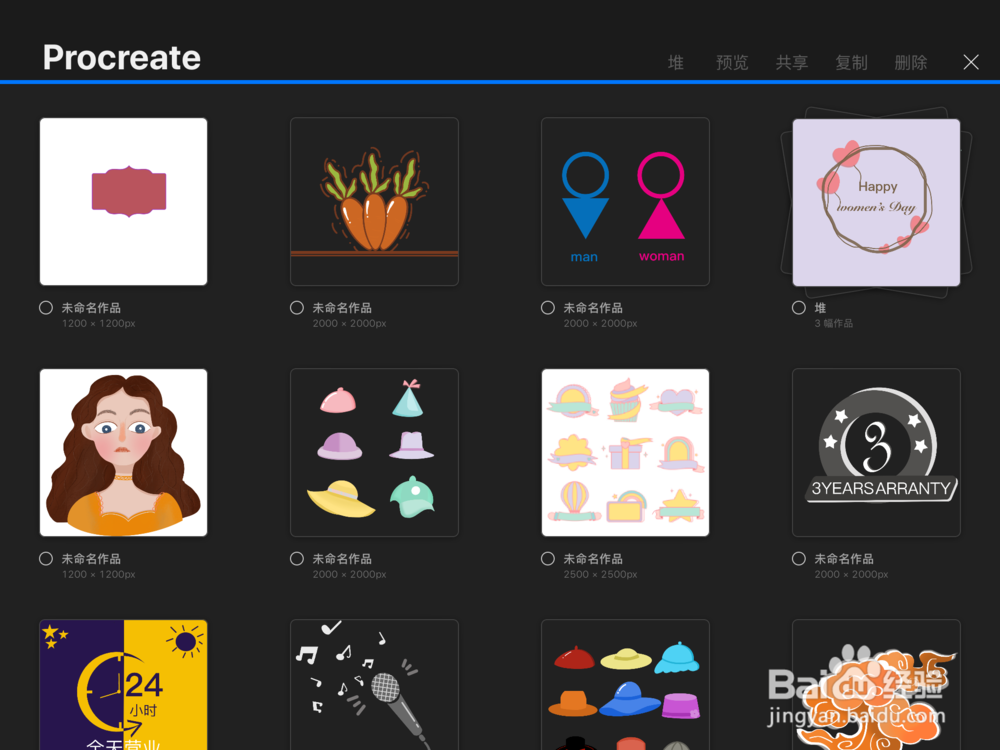Screen dimensions: 1000x750
Task: Click the 3 幅作品 count label
Action: coord(834,323)
